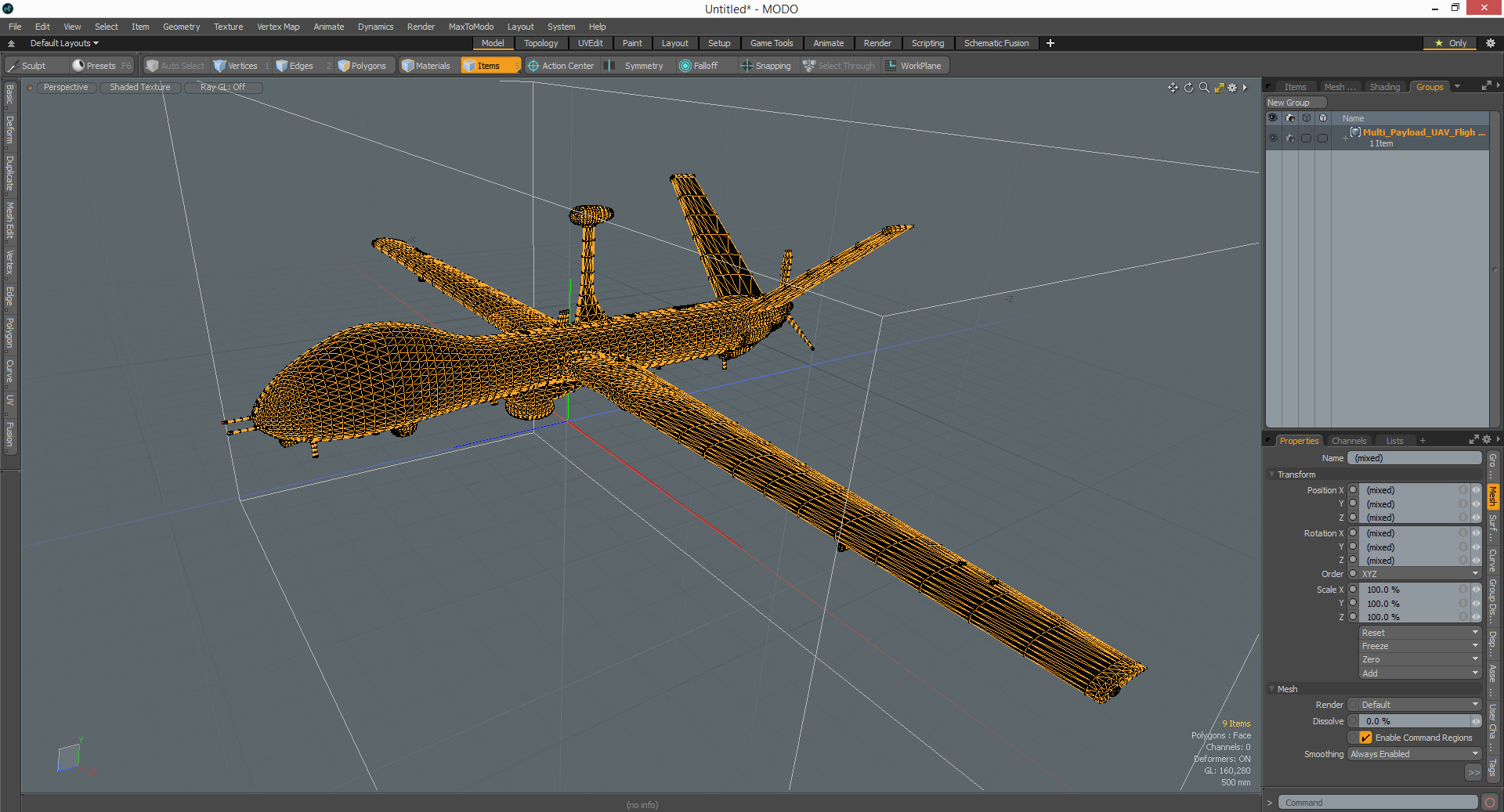The image size is (1504, 812).
Task: Open the Surf... vertical side tab
Action: (1492, 529)
